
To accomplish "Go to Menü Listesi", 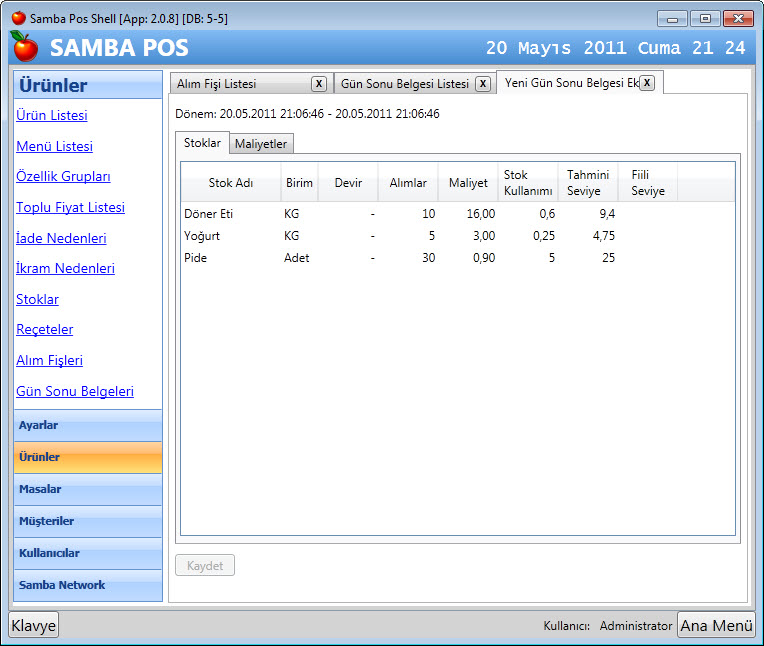I will coord(54,146).
